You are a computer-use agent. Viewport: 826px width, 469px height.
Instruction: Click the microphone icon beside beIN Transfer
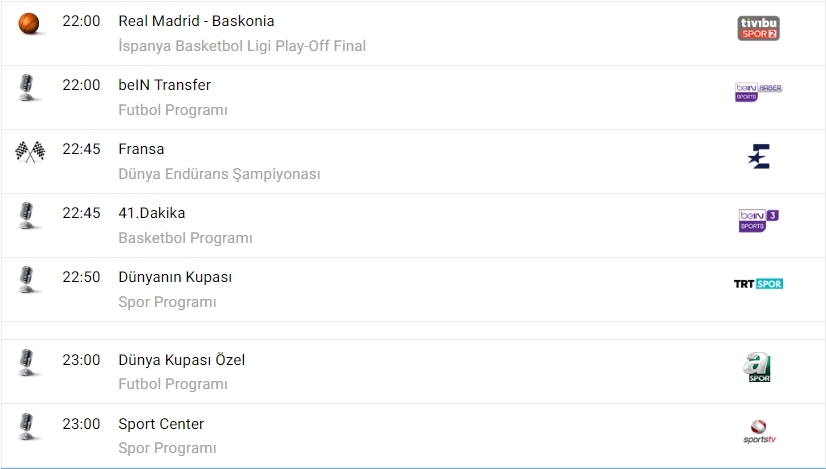click(28, 87)
